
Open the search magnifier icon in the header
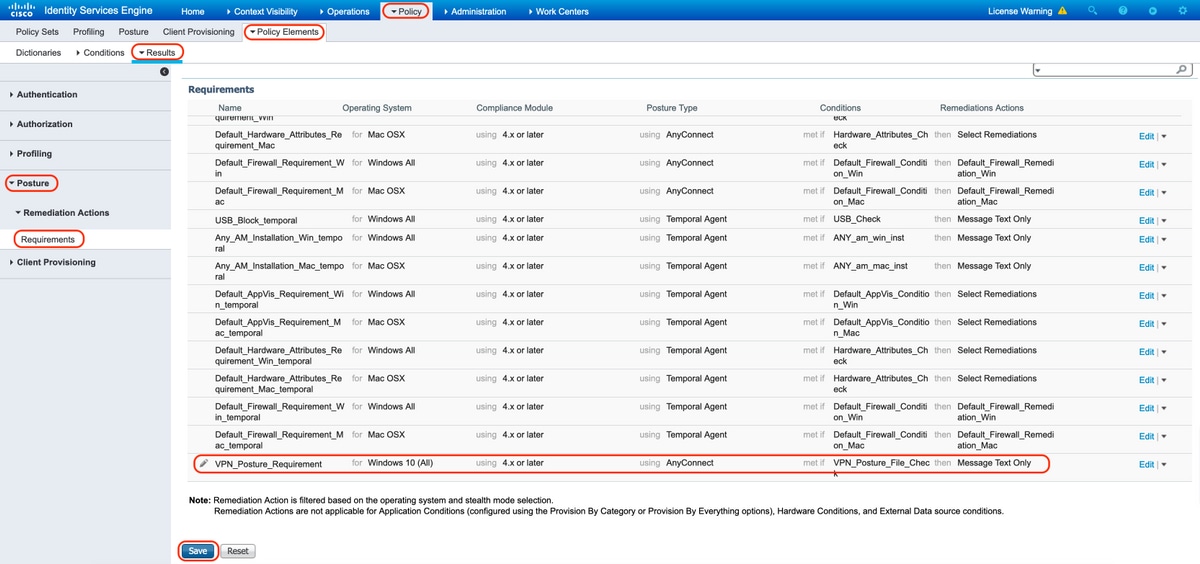tap(1092, 11)
